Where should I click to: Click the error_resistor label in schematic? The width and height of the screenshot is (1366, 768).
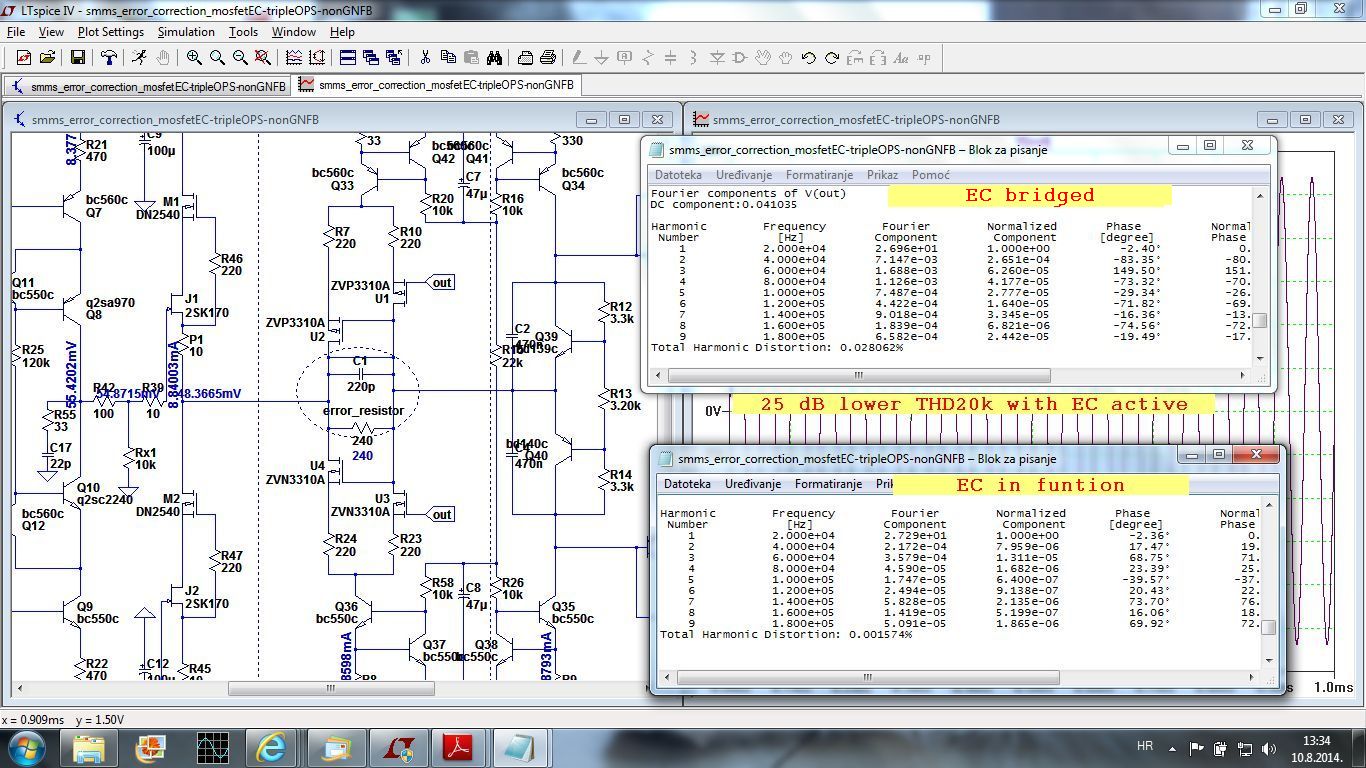(x=363, y=411)
